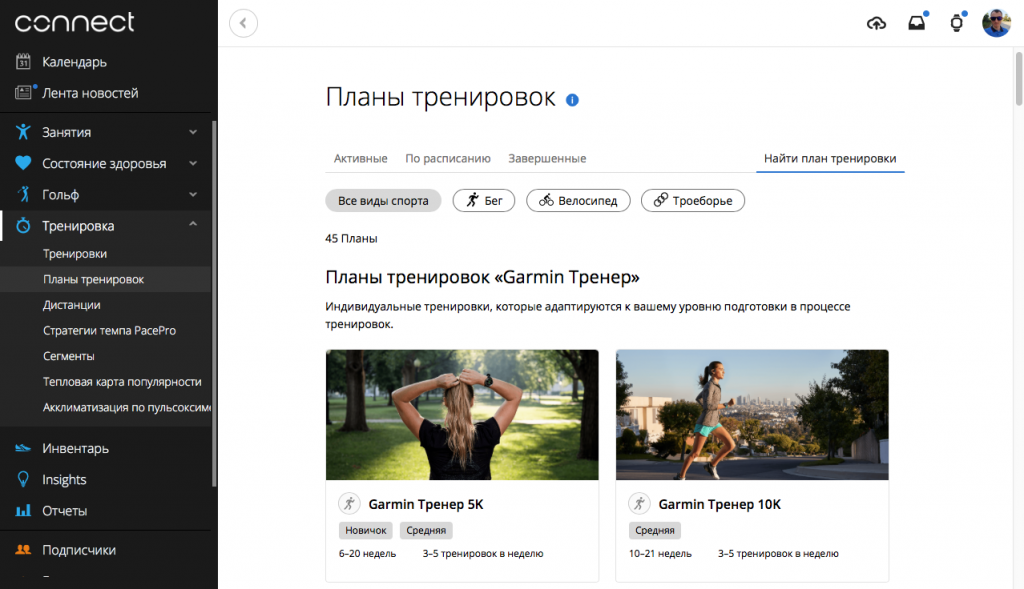This screenshot has width=1024, height=589.
Task: Open Лента новостей in the sidebar
Action: click(90, 93)
